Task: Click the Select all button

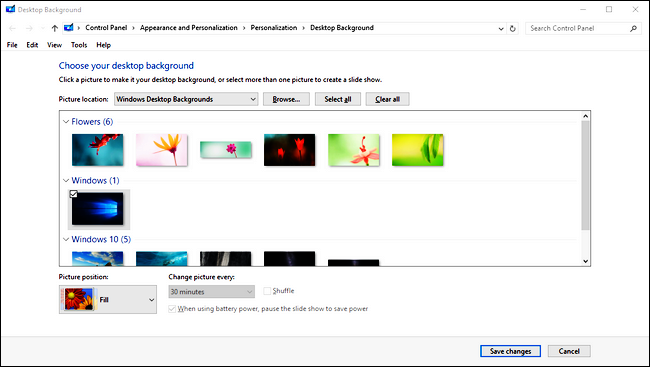Action: (337, 99)
